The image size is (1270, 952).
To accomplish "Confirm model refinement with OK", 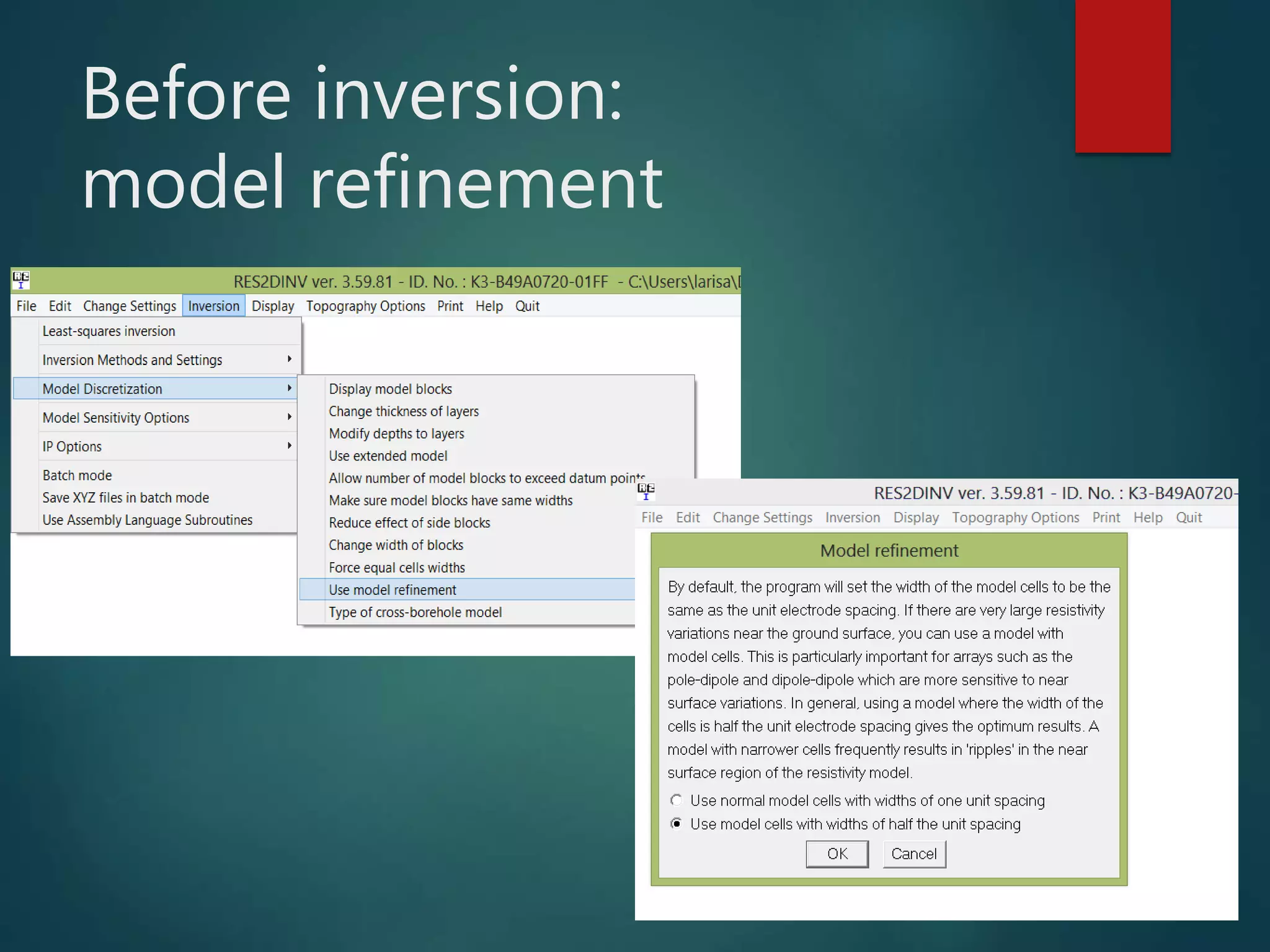I will [837, 853].
